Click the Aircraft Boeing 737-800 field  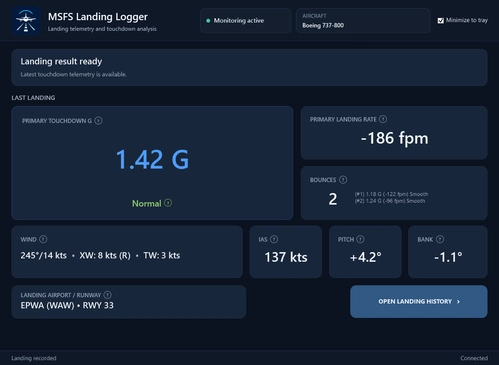[363, 21]
